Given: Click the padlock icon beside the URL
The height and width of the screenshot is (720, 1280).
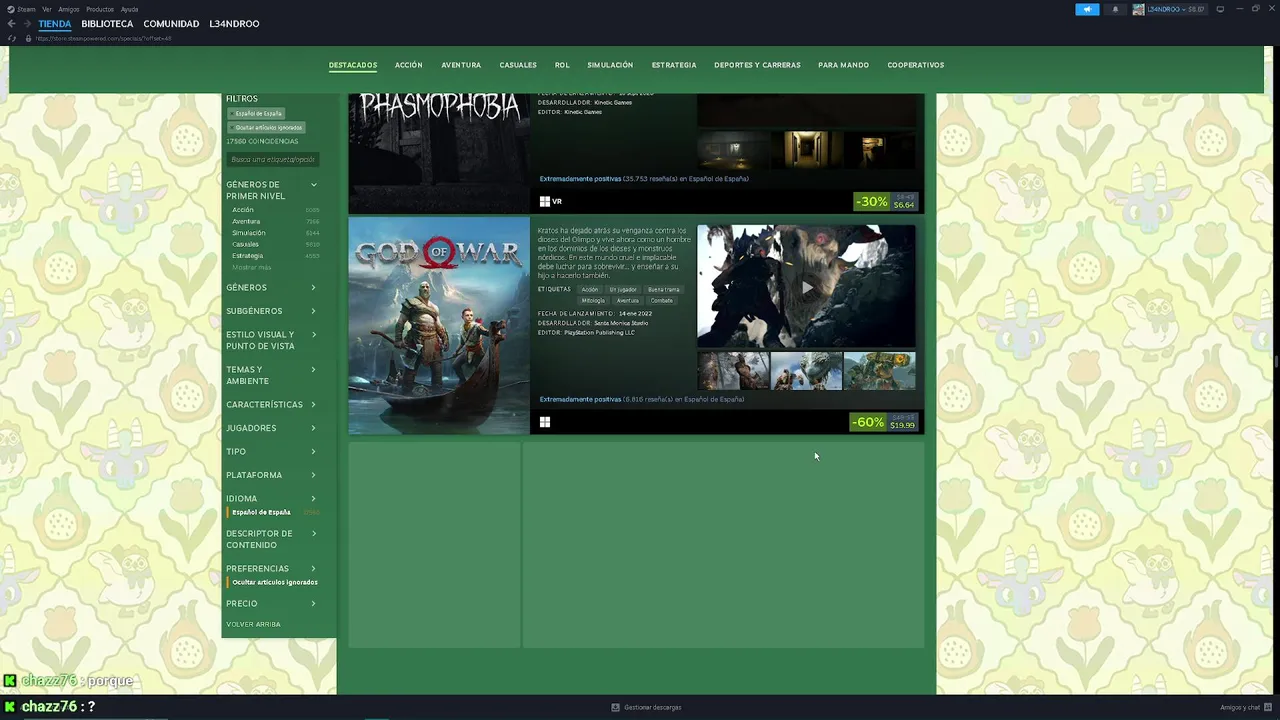Looking at the screenshot, I should tap(28, 38).
